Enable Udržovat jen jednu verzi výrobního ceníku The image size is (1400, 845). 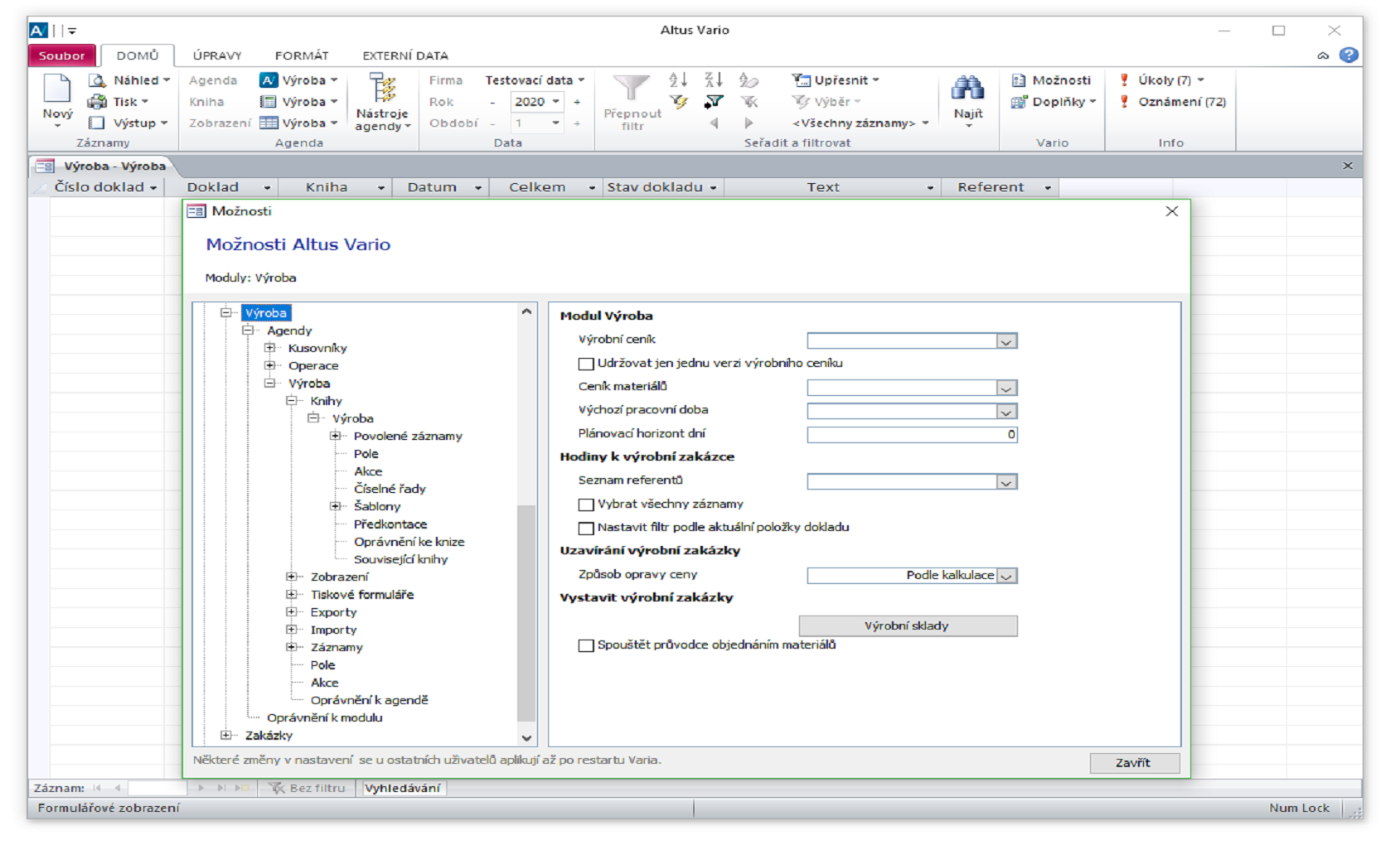[x=586, y=364]
